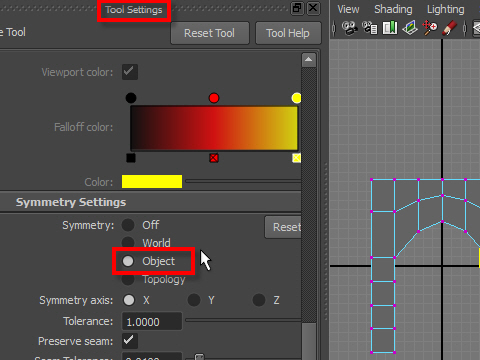Choose Y as the symmetry axis
The height and width of the screenshot is (360, 480).
pyautogui.click(x=194, y=300)
